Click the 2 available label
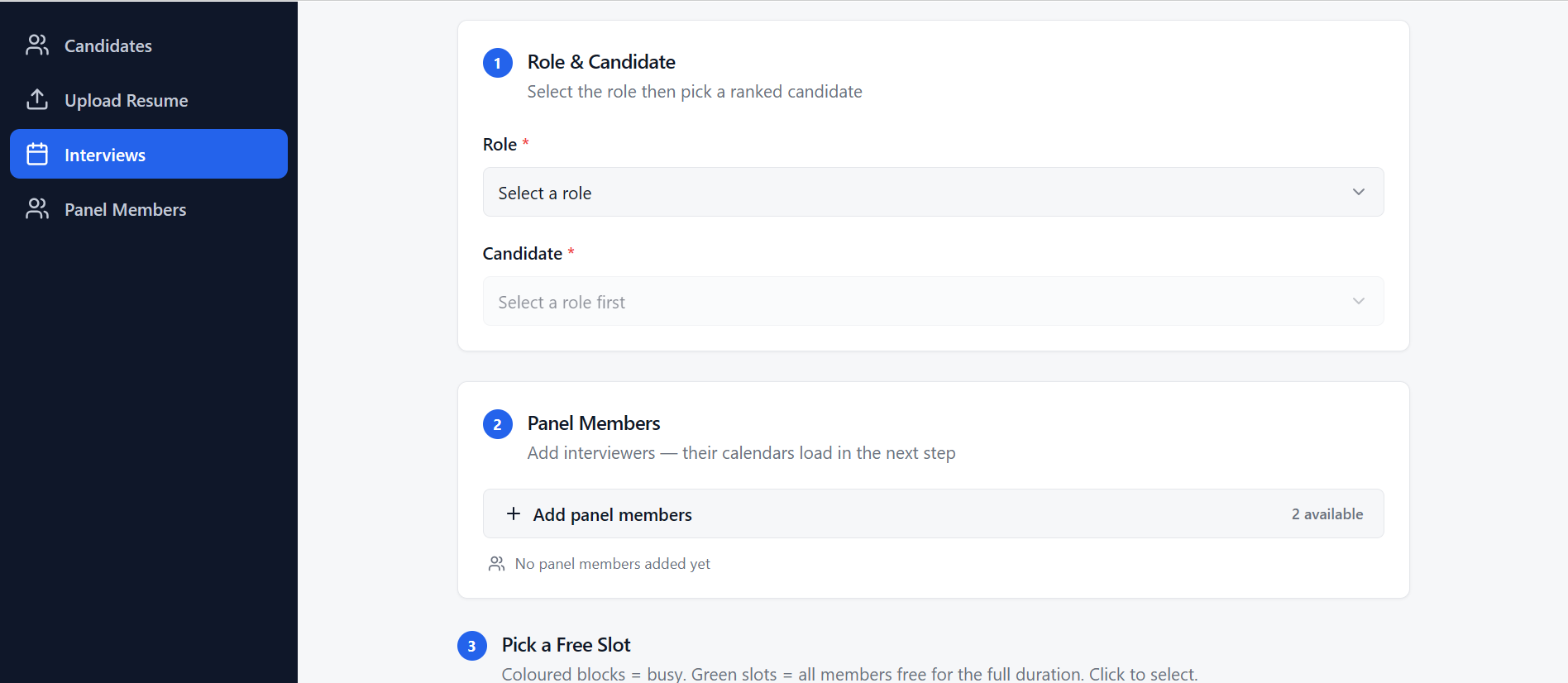This screenshot has height=683, width=1568. coord(1327,514)
